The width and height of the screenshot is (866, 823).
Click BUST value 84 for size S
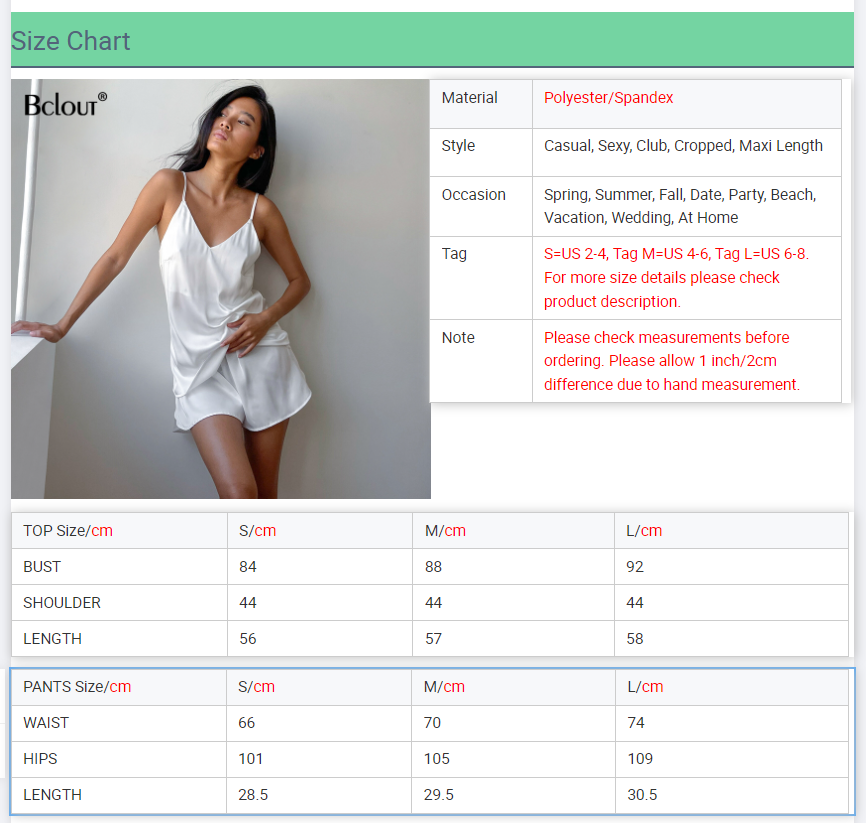click(248, 567)
